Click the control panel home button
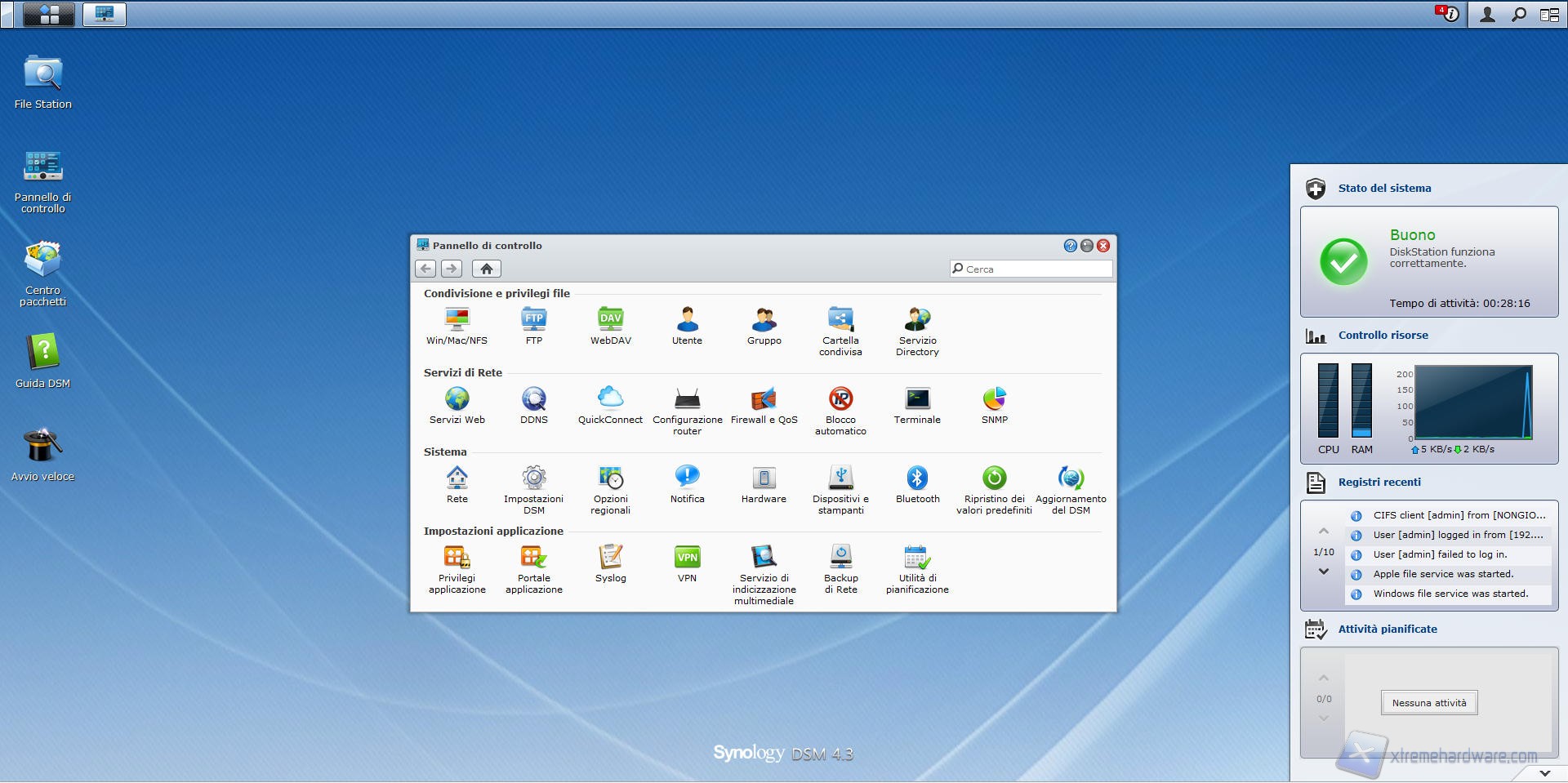 486,269
